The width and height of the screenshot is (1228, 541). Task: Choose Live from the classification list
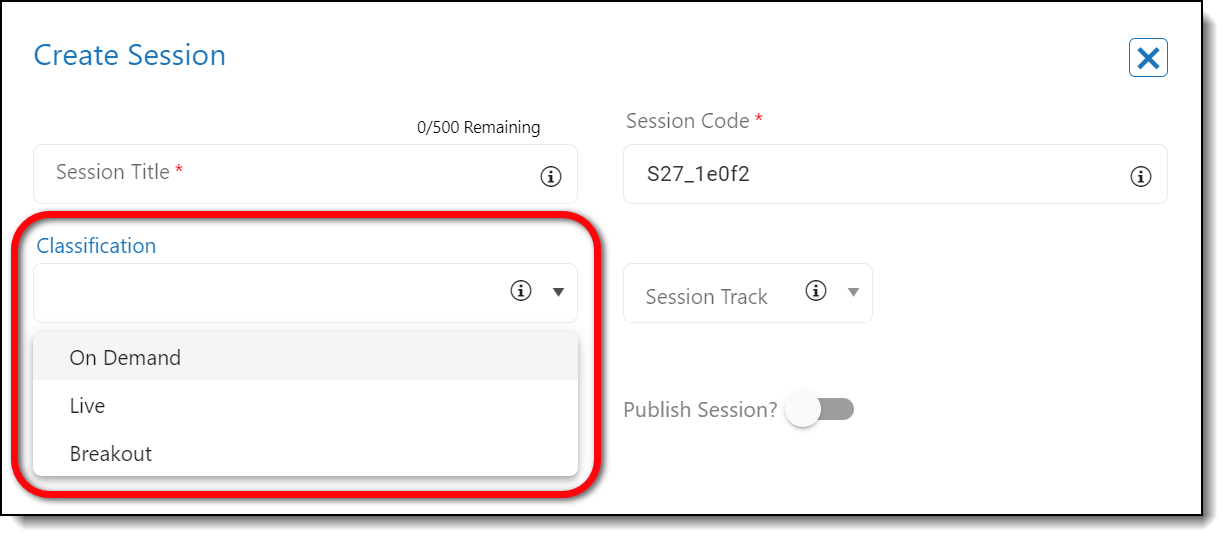87,406
